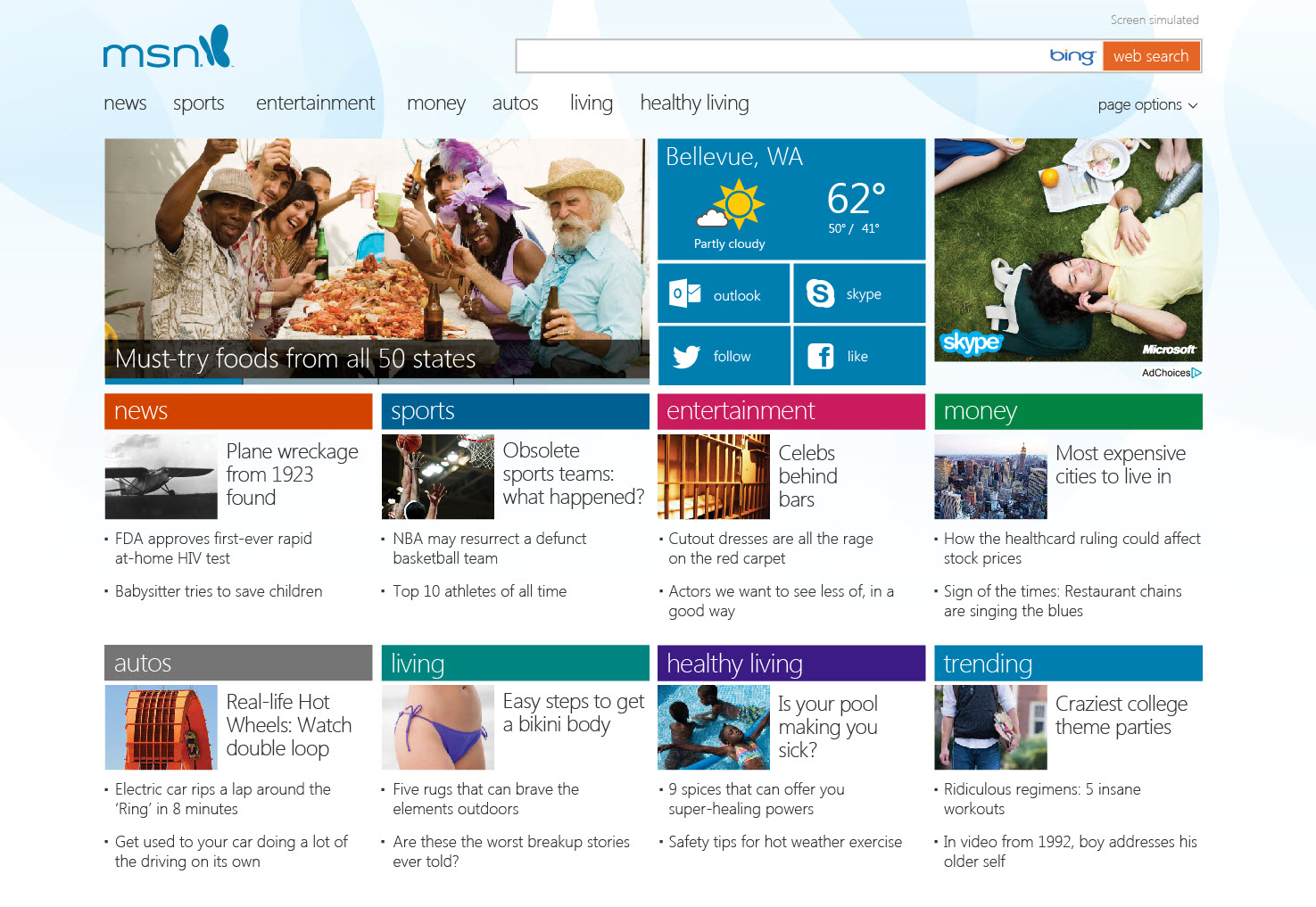The width and height of the screenshot is (1316, 907).
Task: Click the Bellevue, WA weather tile
Action: tap(791, 199)
